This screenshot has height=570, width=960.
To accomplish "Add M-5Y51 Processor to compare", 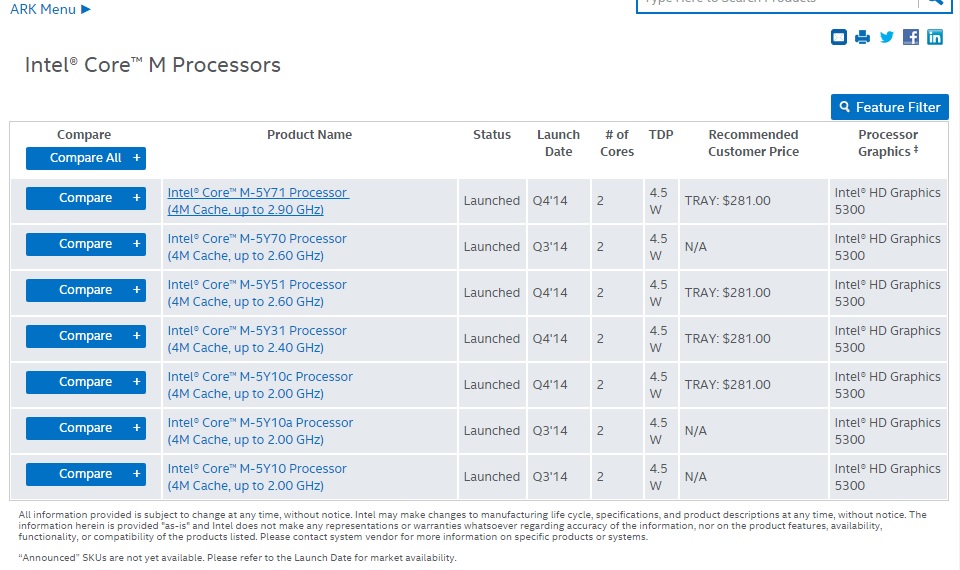I will [86, 290].
